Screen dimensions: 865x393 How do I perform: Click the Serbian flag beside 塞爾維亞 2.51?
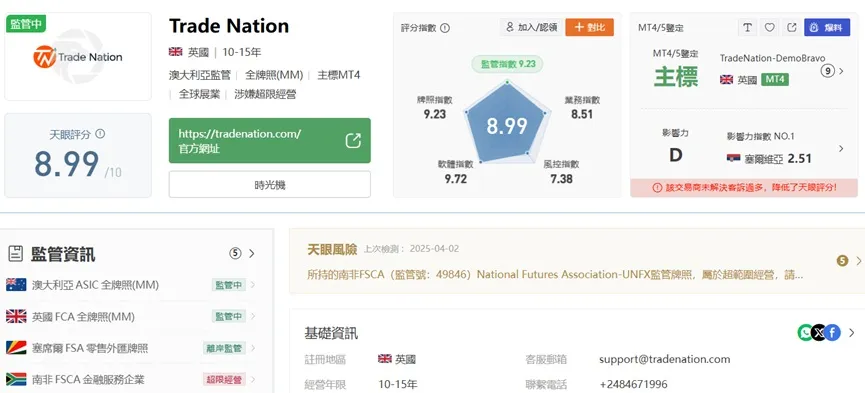coord(733,158)
